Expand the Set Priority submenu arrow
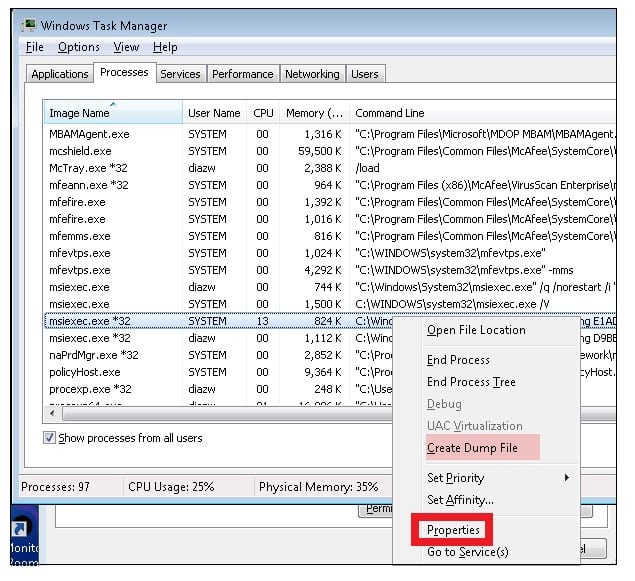The image size is (635, 581). point(567,478)
